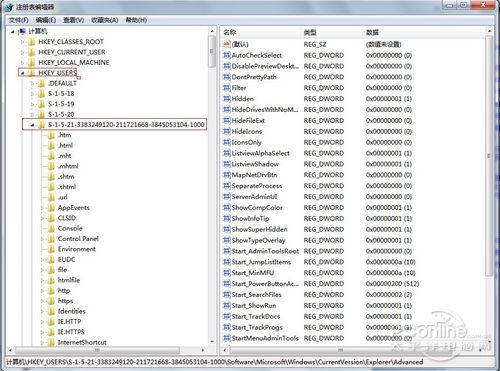The height and width of the screenshot is (371, 500).
Task: Select the S-1-5-20 key
Action: coord(61,114)
